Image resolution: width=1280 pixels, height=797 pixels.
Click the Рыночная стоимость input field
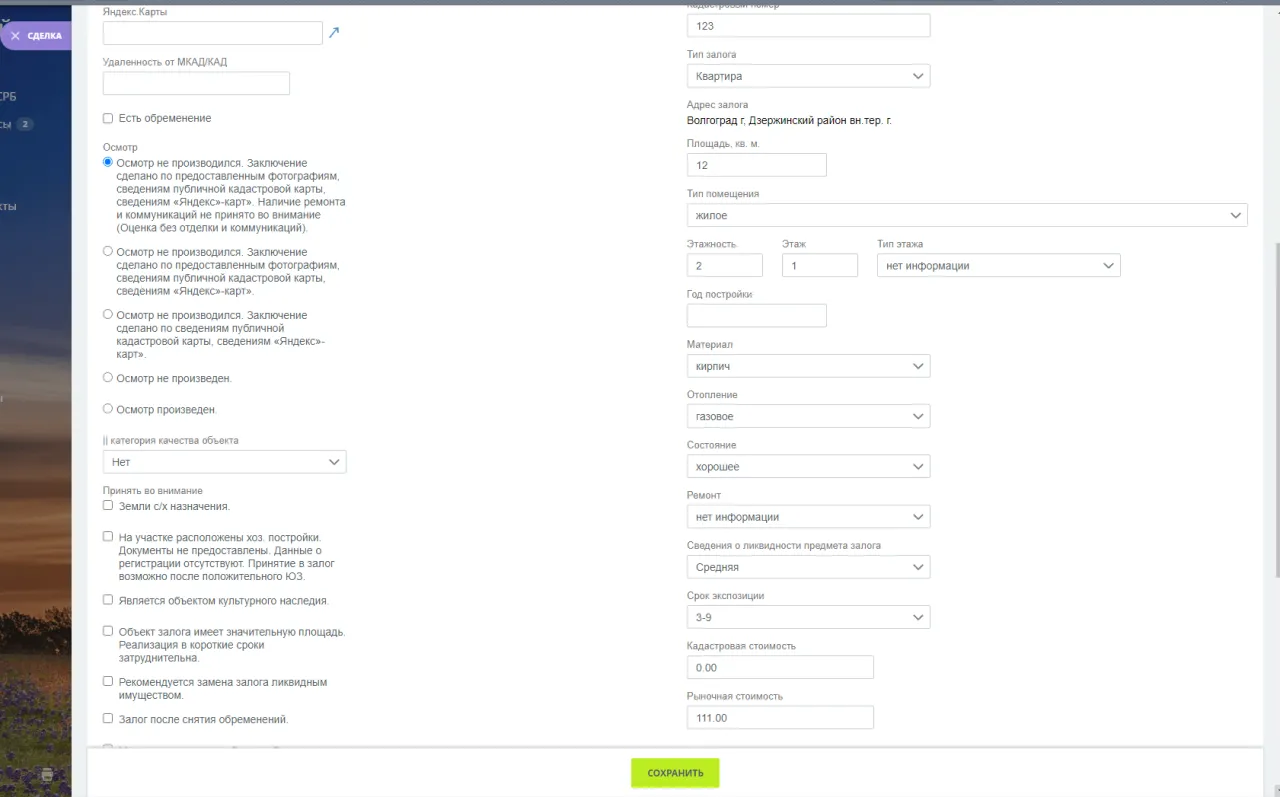(780, 718)
